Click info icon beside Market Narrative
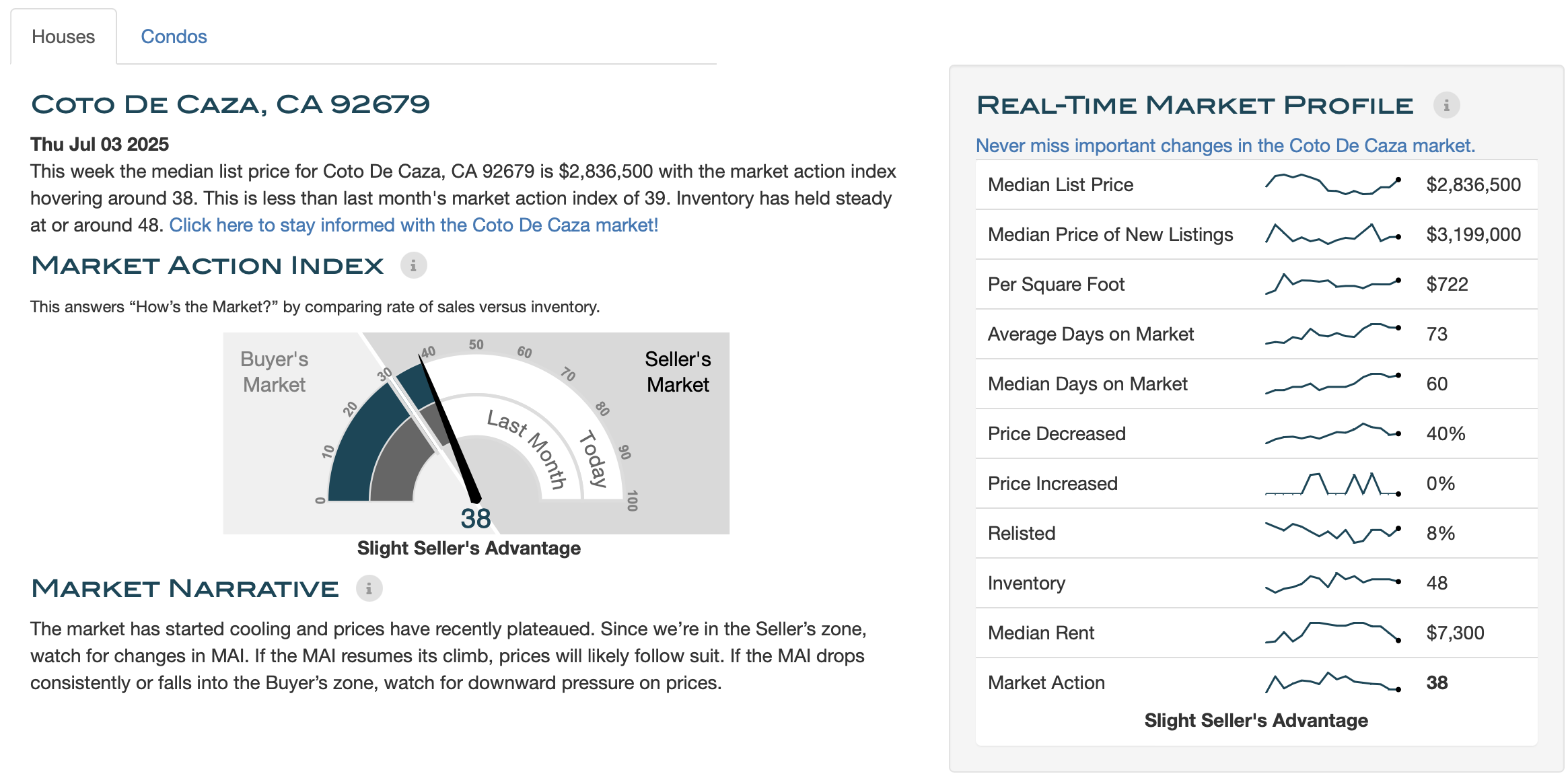 point(369,589)
